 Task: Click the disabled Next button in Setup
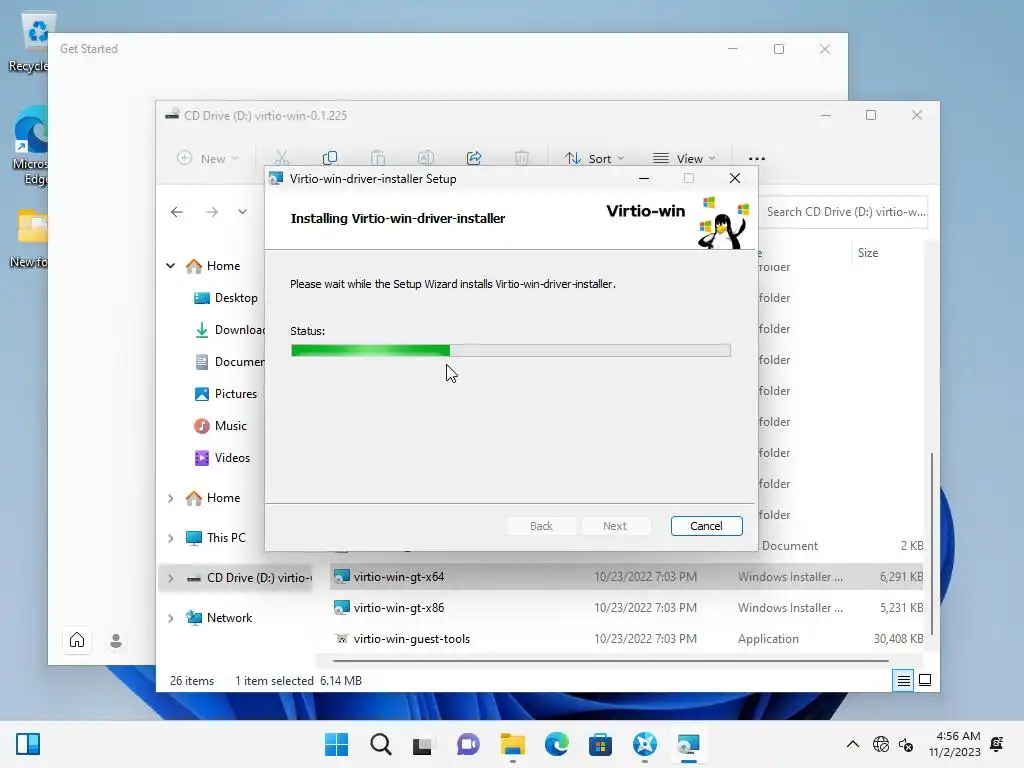pyautogui.click(x=615, y=526)
